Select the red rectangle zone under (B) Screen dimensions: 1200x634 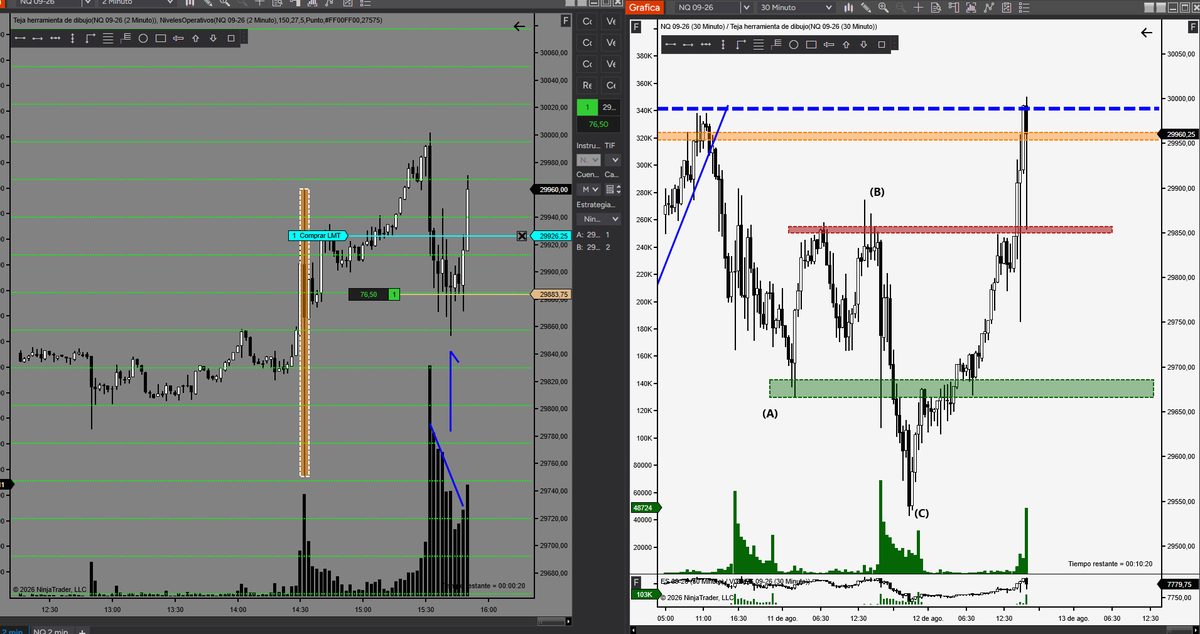point(950,230)
